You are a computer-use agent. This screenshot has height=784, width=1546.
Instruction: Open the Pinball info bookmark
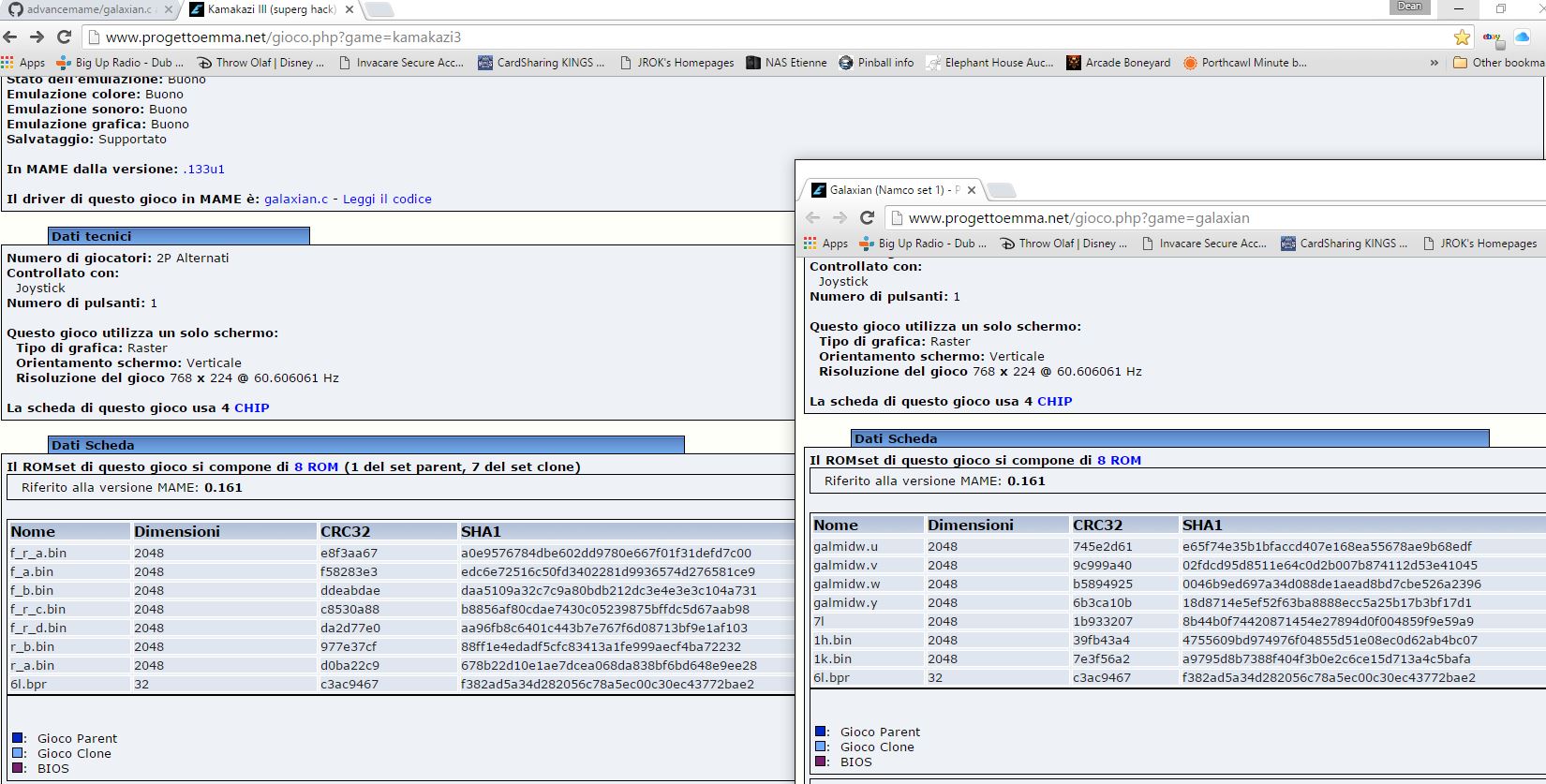[x=876, y=63]
